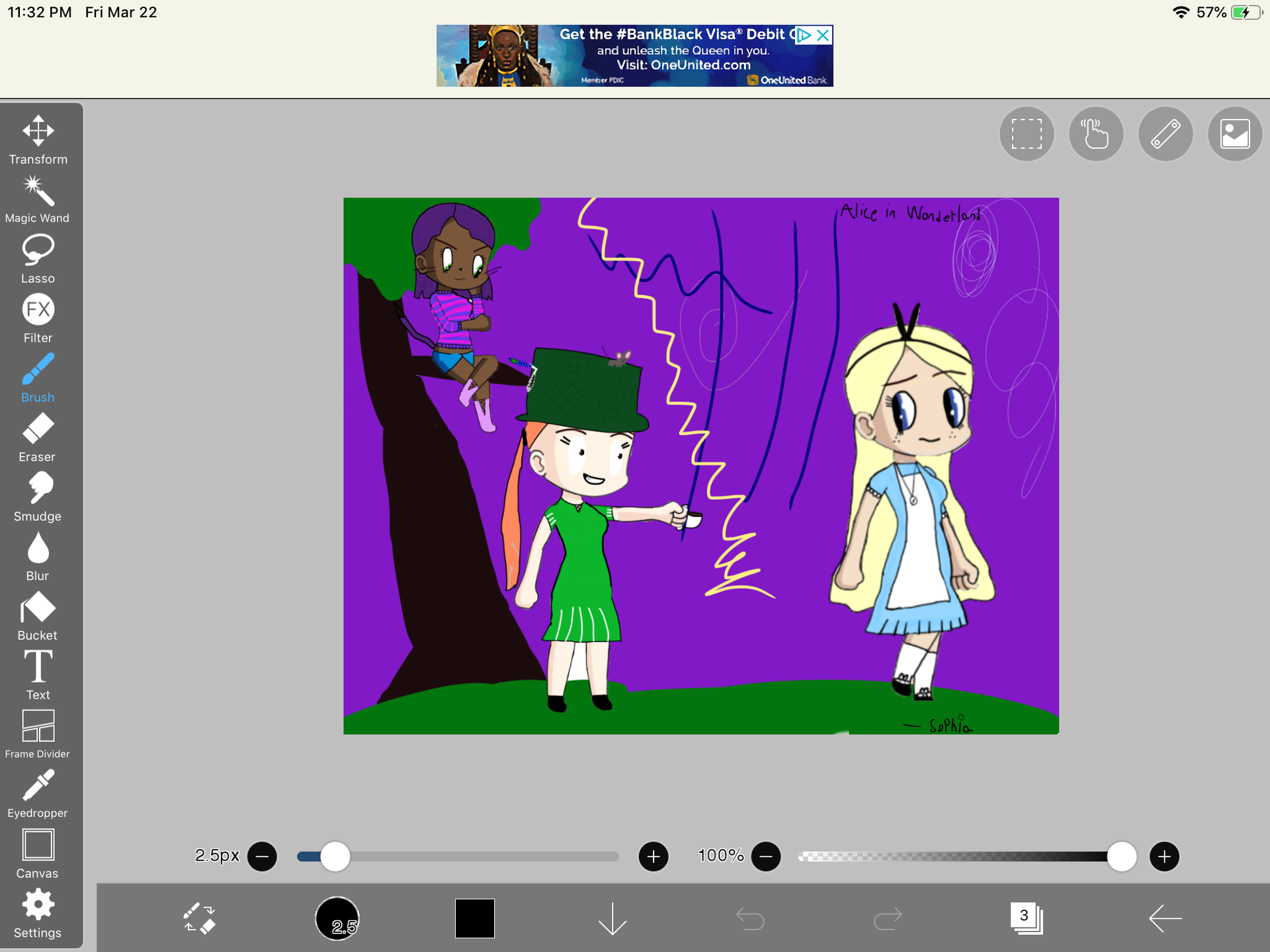Open the OneUnited Bank ad banner
This screenshot has height=952, width=1270.
tap(634, 56)
